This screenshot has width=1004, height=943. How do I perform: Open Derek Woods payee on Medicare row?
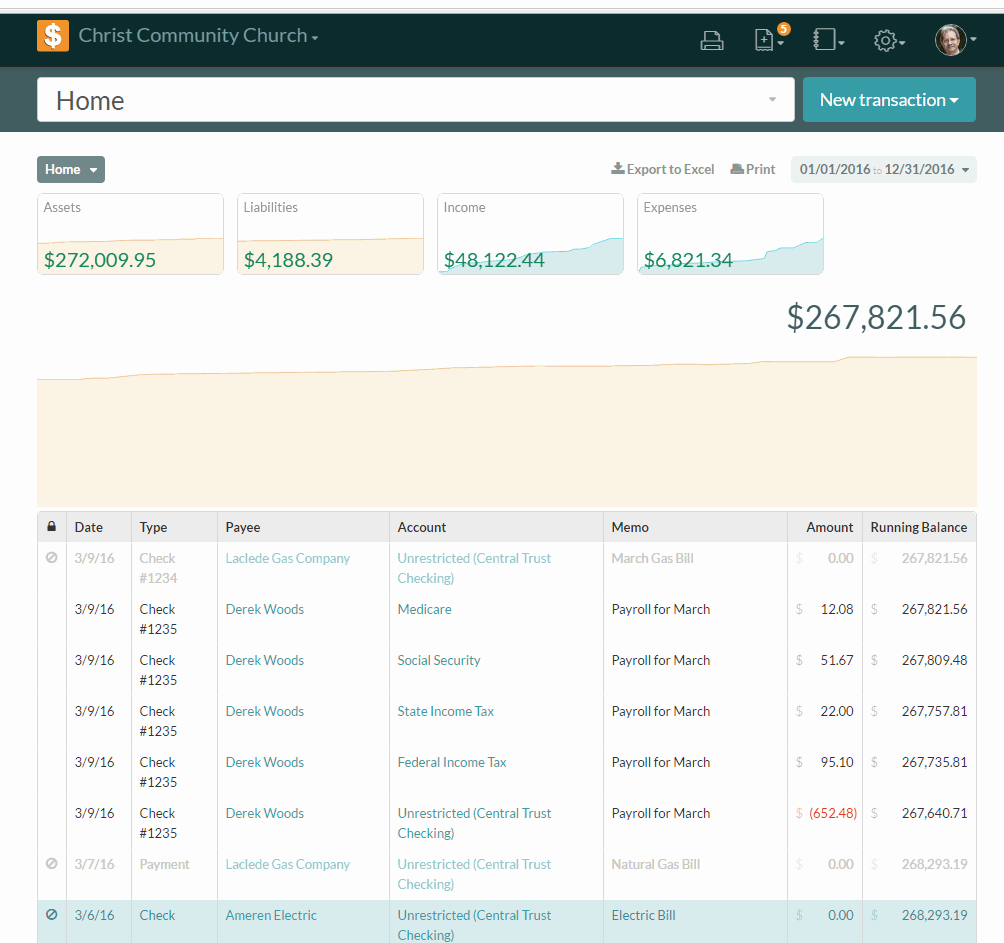264,609
